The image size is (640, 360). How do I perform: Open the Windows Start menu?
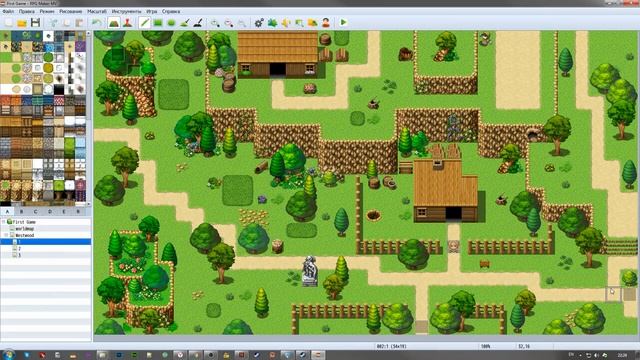click(9, 355)
